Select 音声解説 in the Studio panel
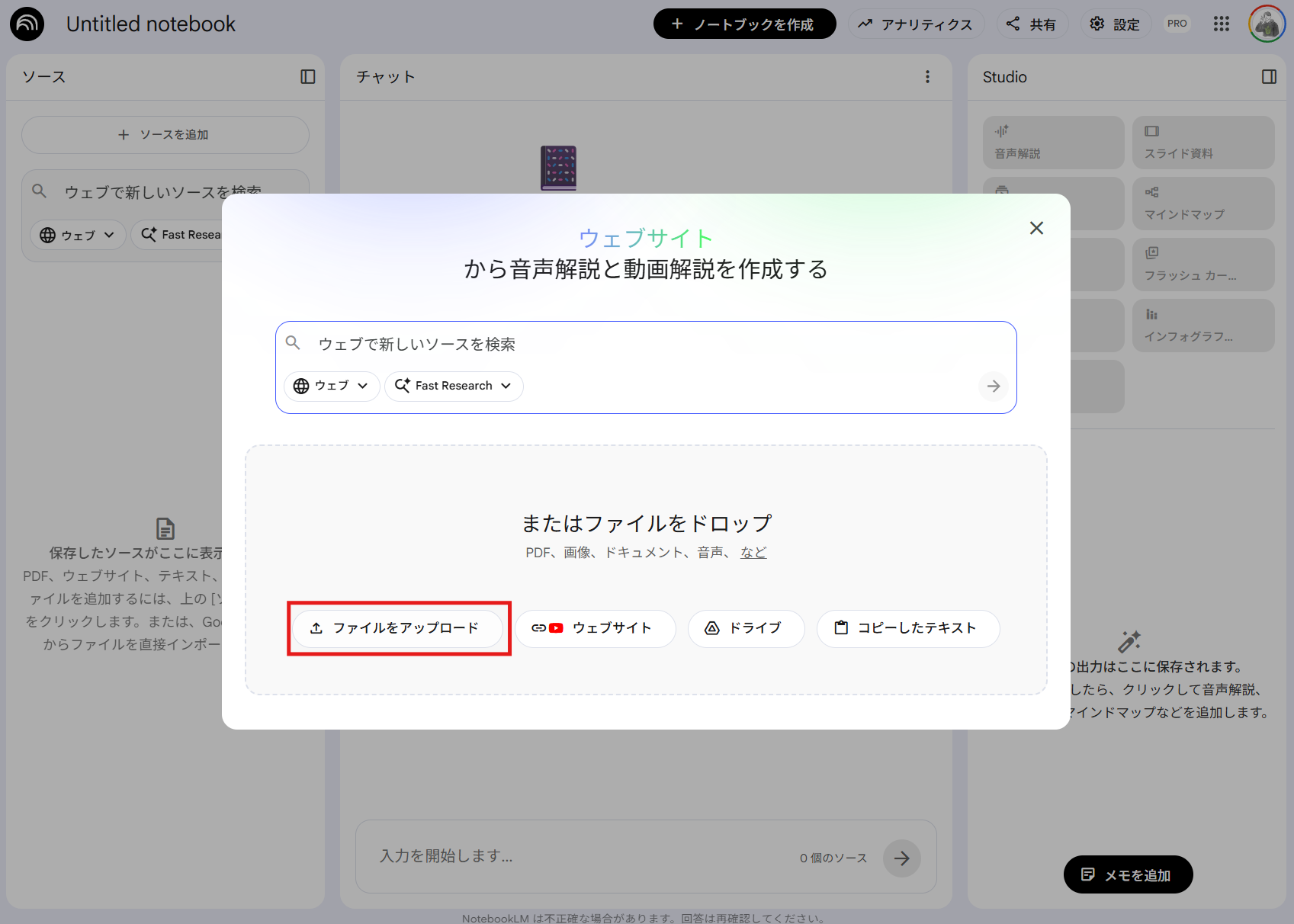 1052,142
